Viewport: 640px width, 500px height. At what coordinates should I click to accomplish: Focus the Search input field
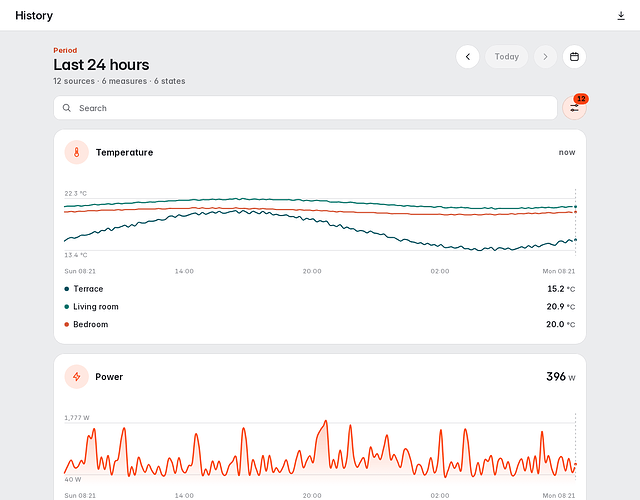pyautogui.click(x=305, y=108)
